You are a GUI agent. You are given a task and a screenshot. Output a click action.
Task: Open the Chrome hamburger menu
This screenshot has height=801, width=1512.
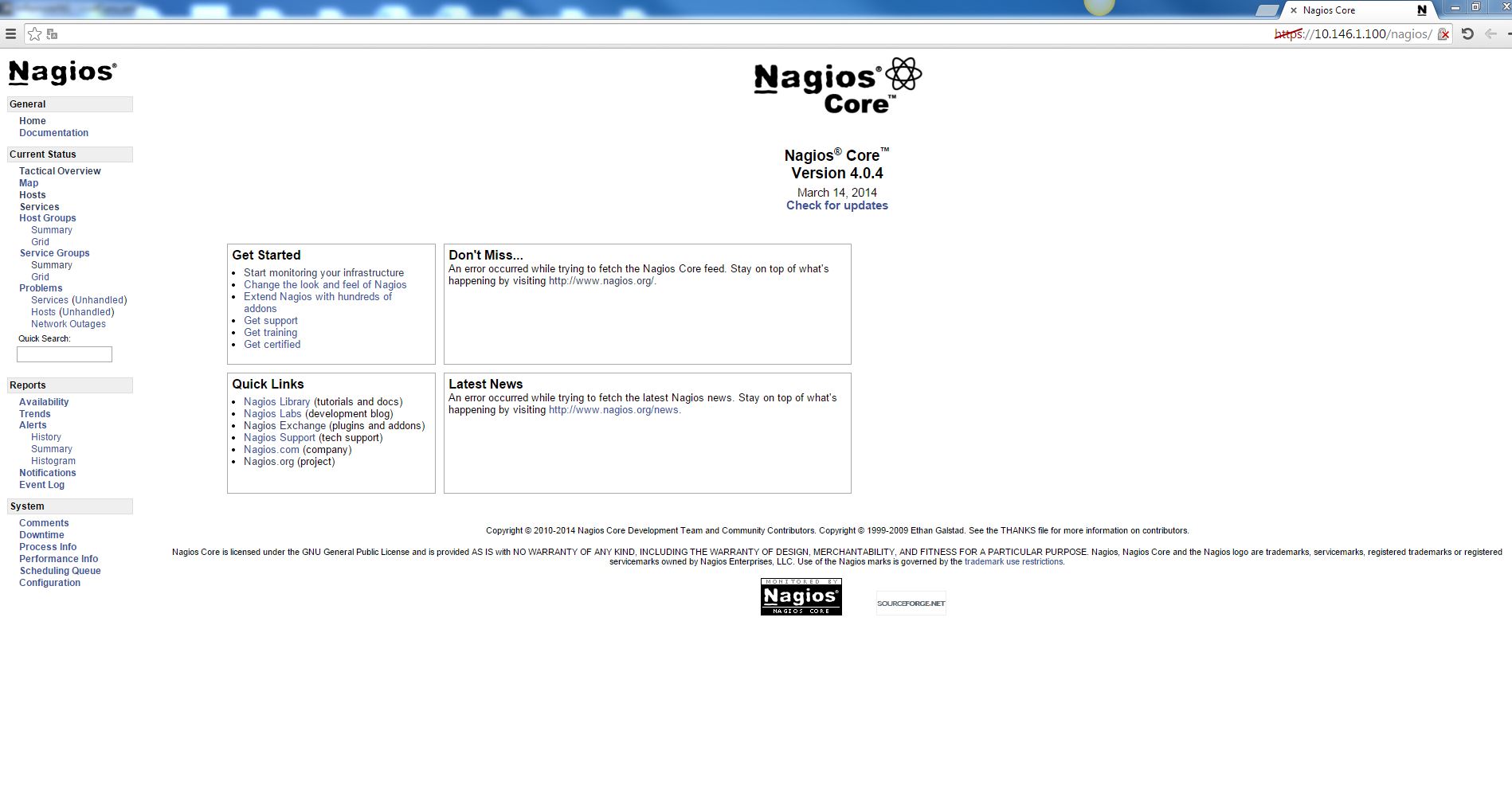pos(10,34)
